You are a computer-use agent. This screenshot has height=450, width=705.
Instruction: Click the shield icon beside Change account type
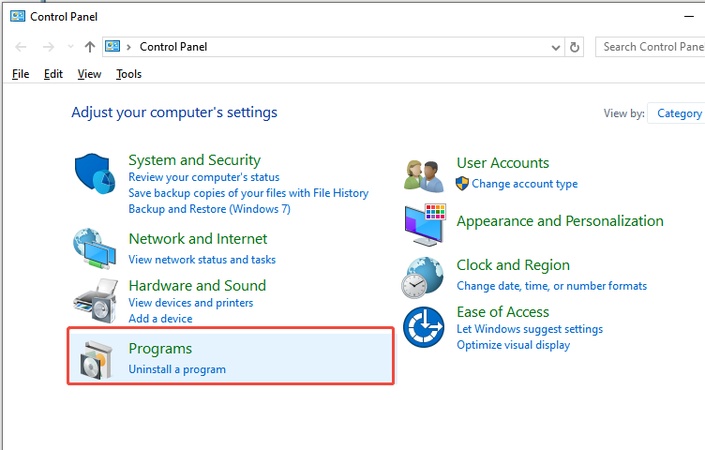coord(462,183)
